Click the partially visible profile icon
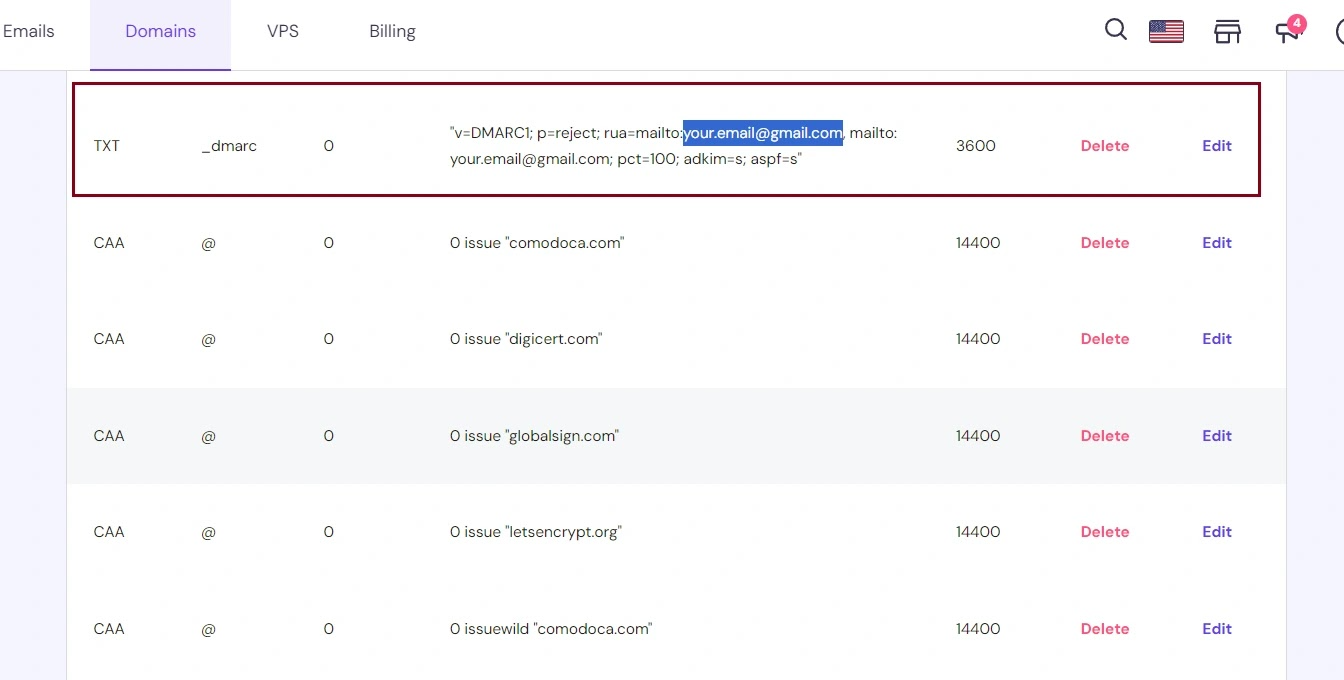This screenshot has height=680, width=1344. pyautogui.click(x=1339, y=31)
